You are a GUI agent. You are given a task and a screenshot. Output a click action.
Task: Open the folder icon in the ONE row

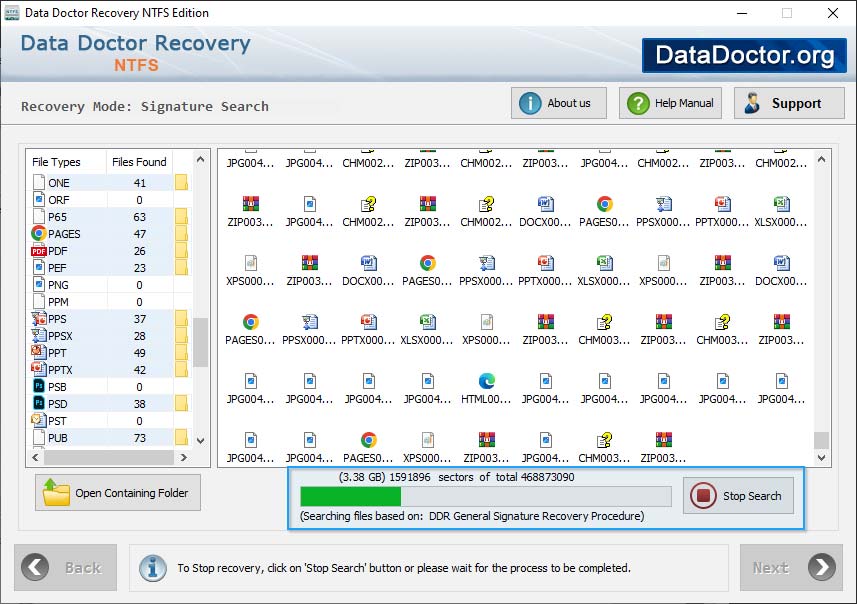pyautogui.click(x=181, y=183)
